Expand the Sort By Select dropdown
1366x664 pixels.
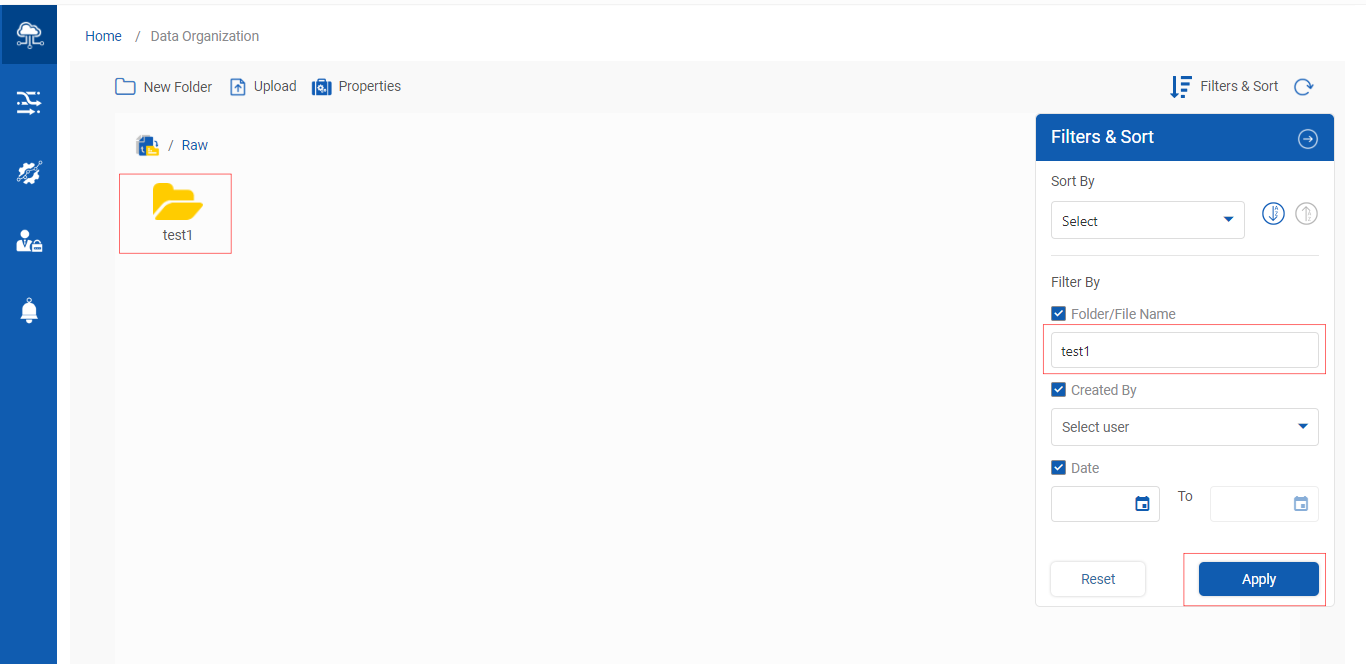click(x=1147, y=220)
